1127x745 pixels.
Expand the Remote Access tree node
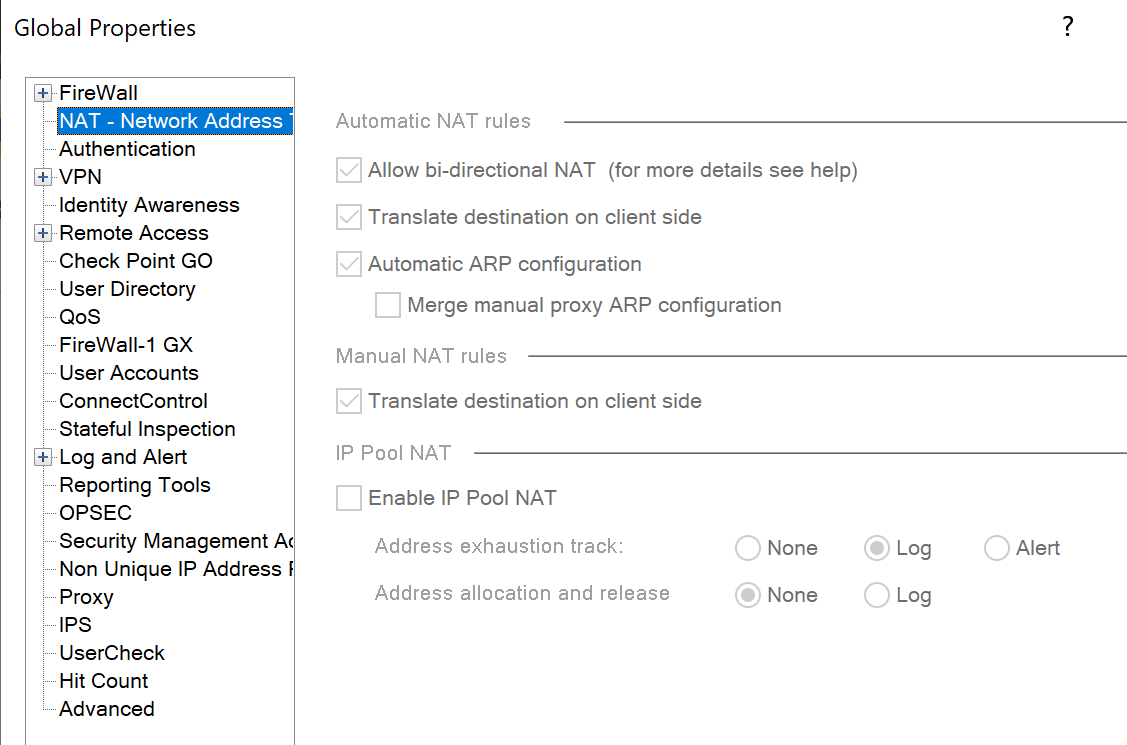coord(43,233)
